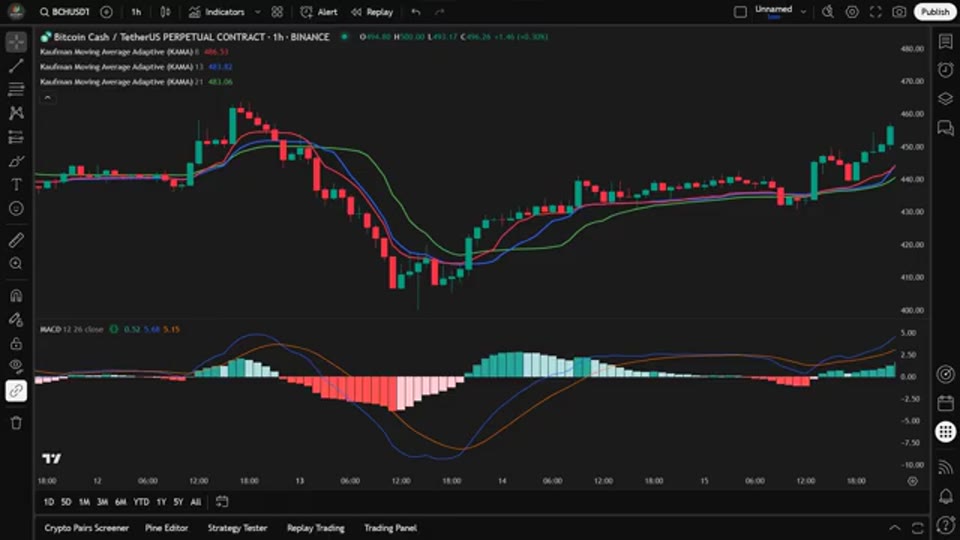Open the Strategy Tester tab

click(238, 528)
